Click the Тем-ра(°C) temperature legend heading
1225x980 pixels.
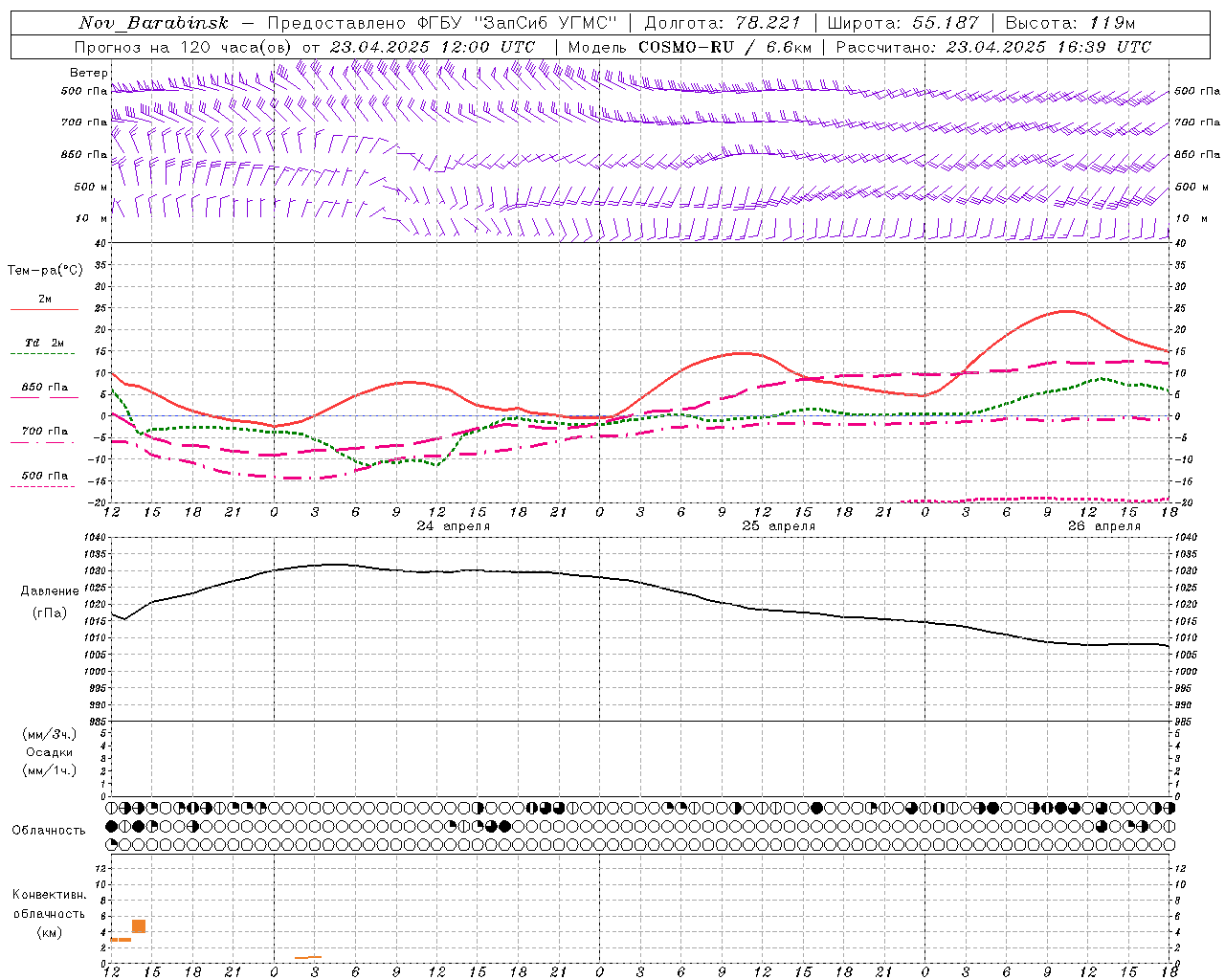pyautogui.click(x=45, y=271)
